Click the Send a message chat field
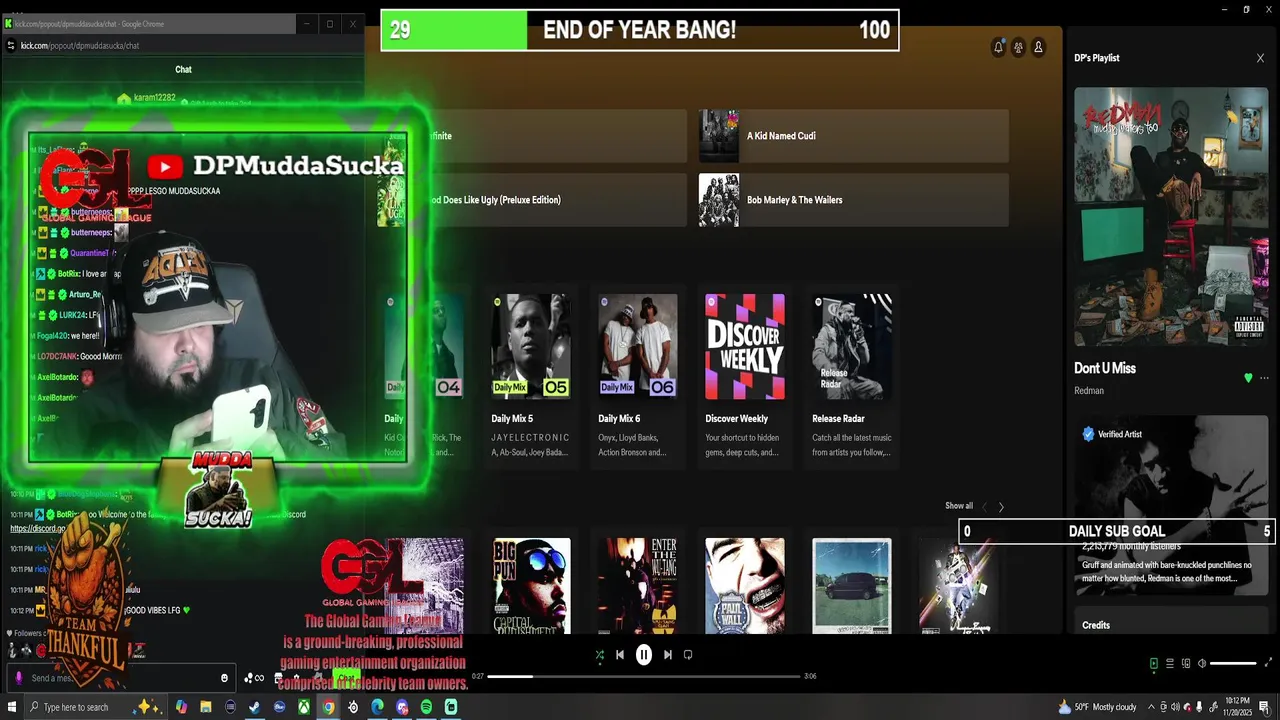The image size is (1280, 720). point(120,678)
